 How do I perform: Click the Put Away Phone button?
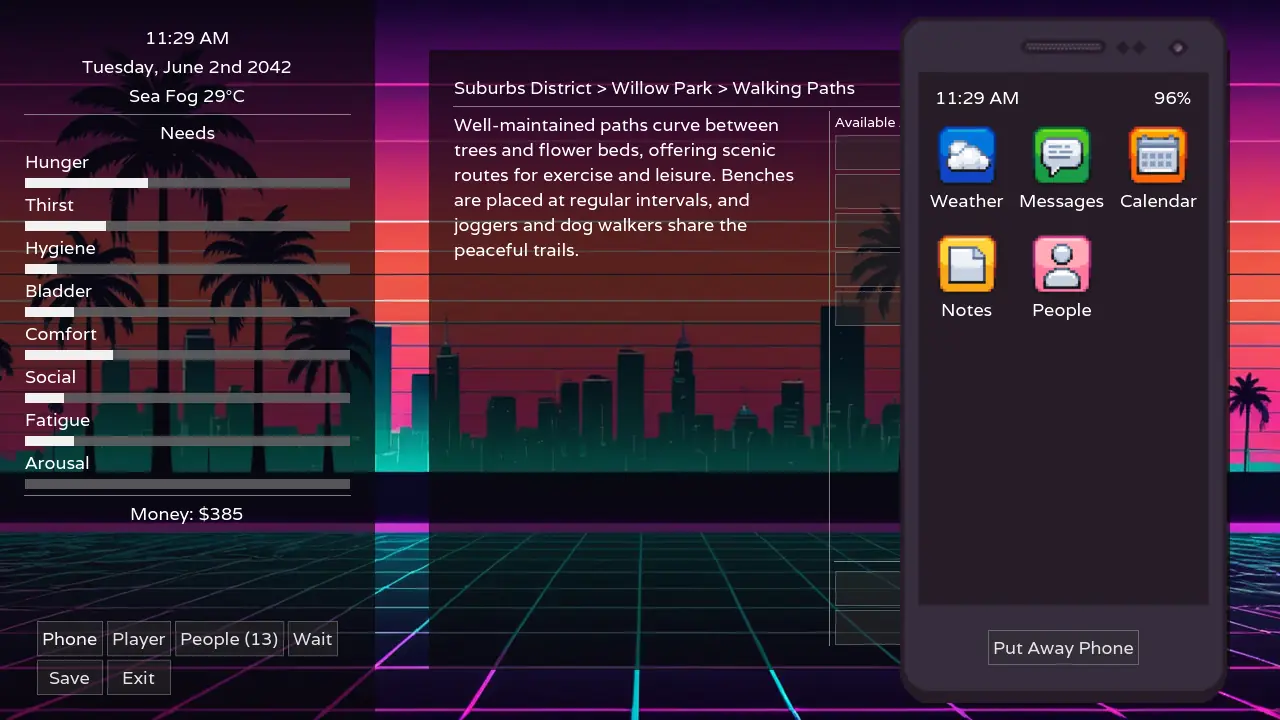[x=1063, y=648]
